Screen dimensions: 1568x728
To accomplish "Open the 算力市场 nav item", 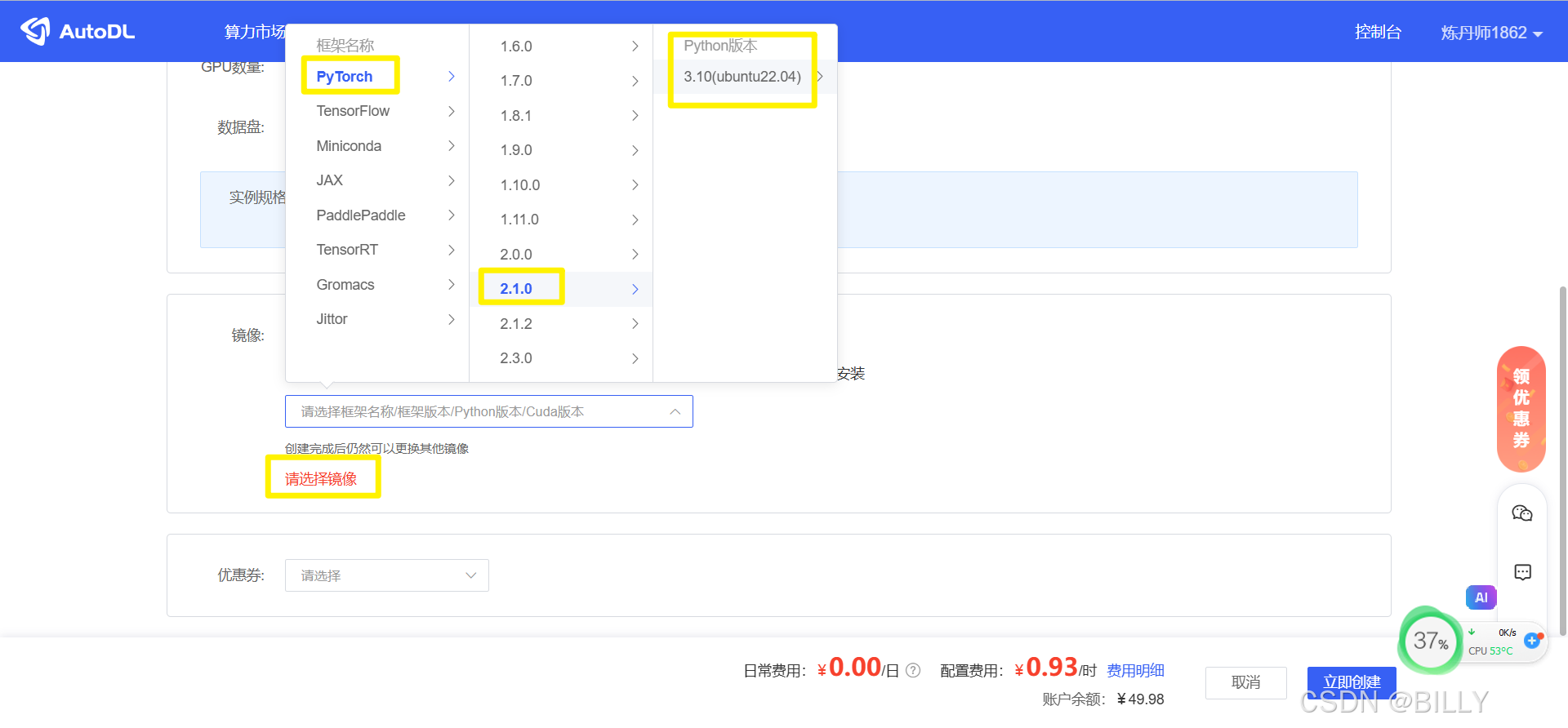I will coord(255,32).
